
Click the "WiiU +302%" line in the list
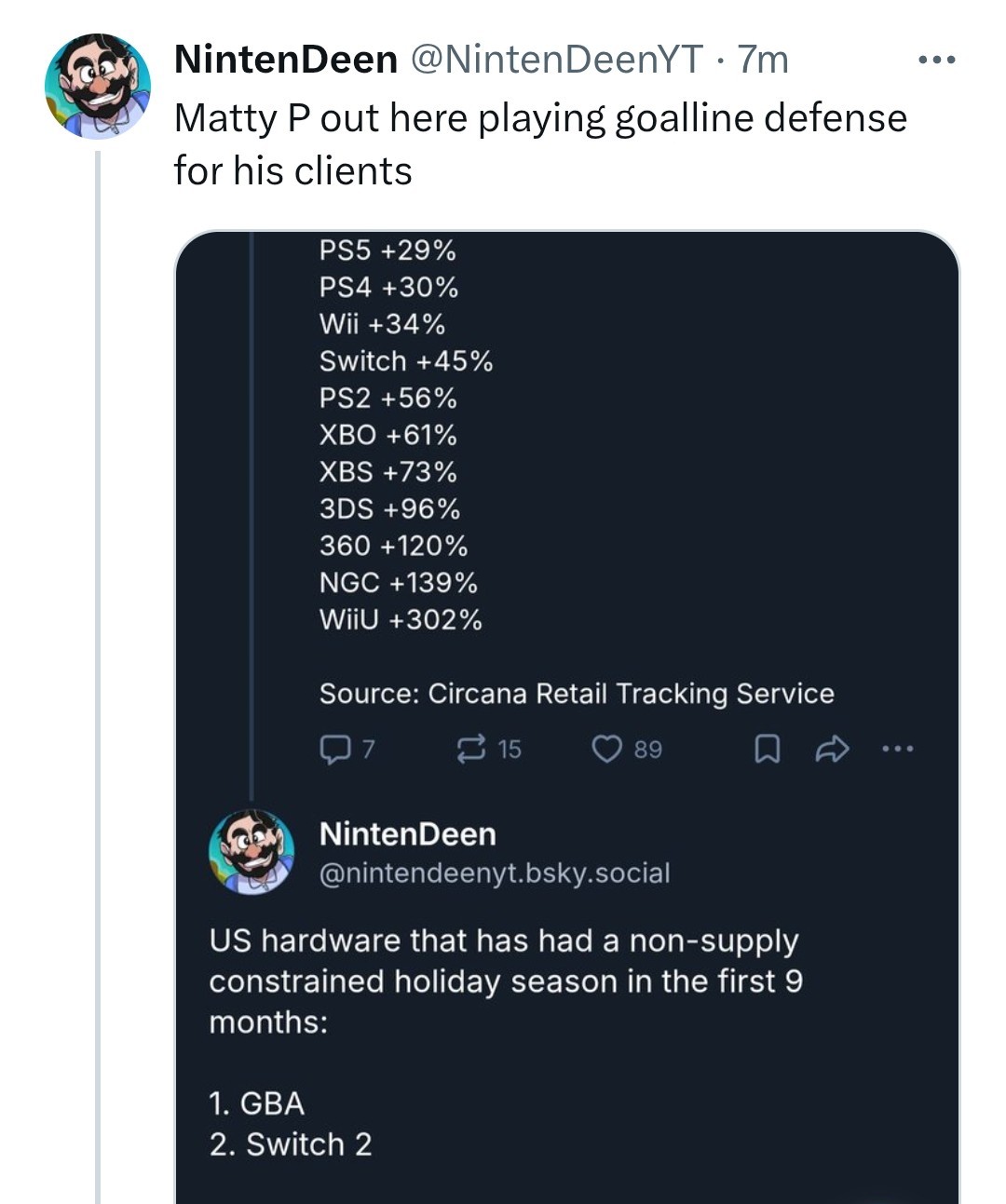pyautogui.click(x=401, y=619)
